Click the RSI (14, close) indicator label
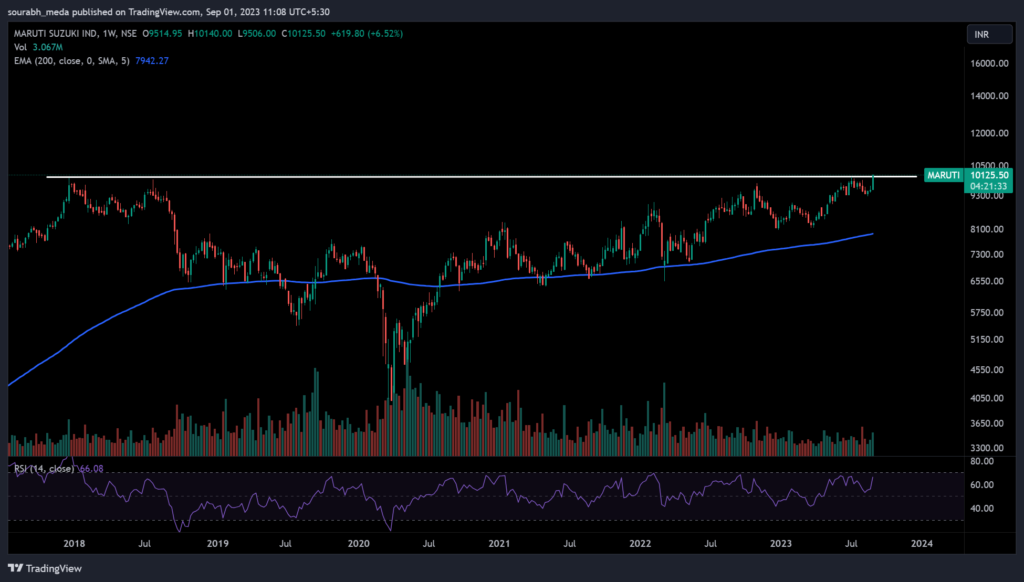This screenshot has width=1024, height=582. point(44,468)
